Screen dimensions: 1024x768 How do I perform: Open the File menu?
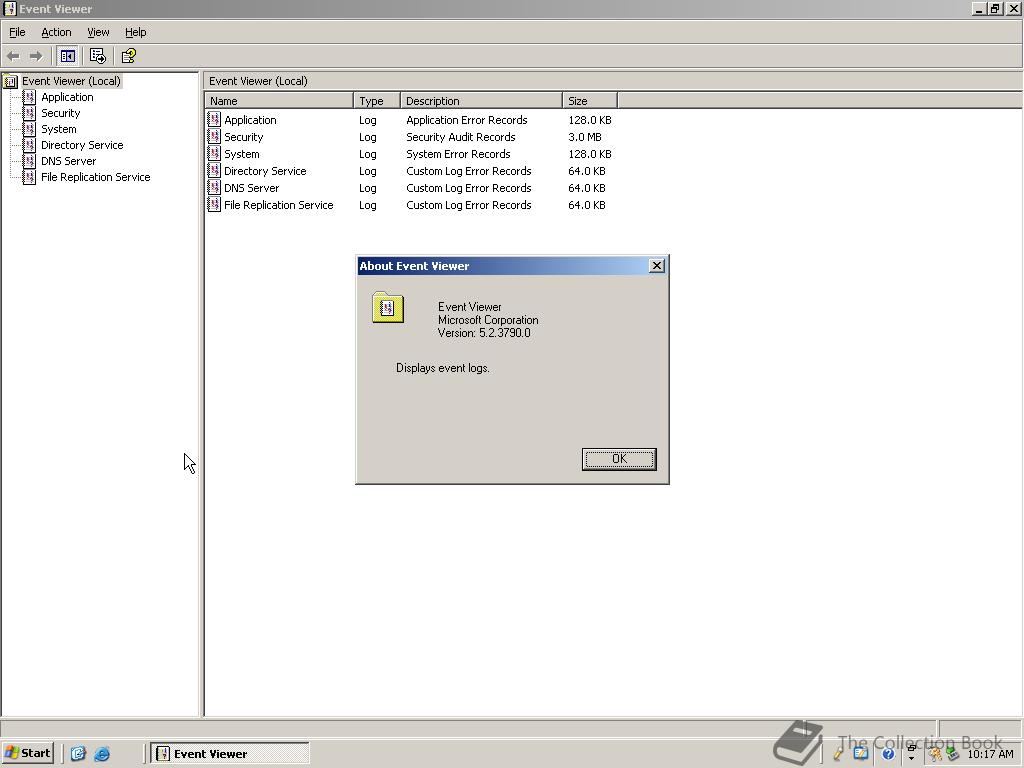(17, 32)
